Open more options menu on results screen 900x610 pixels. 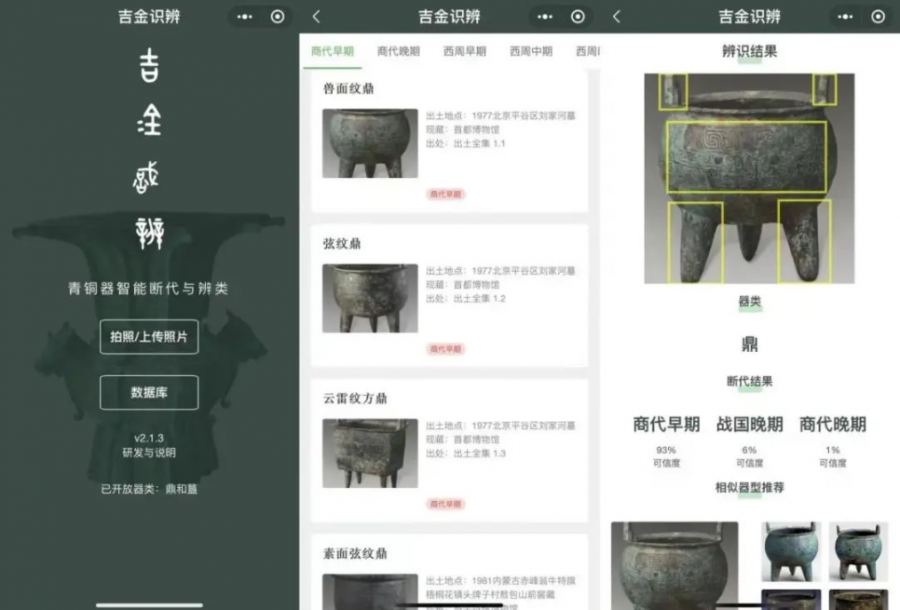845,17
